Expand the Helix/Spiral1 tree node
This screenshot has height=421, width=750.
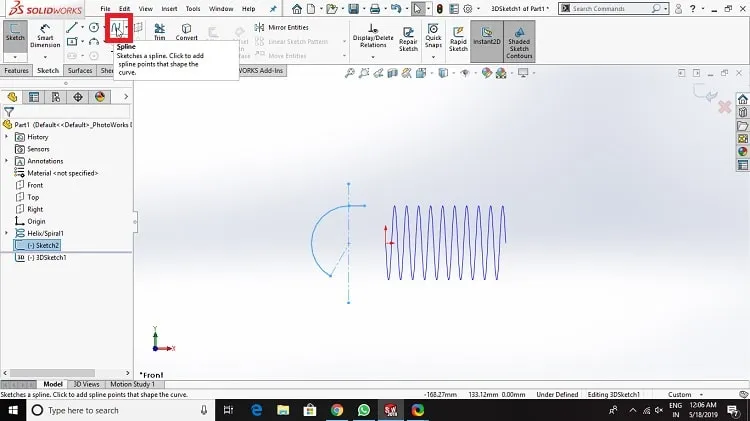coord(6,233)
